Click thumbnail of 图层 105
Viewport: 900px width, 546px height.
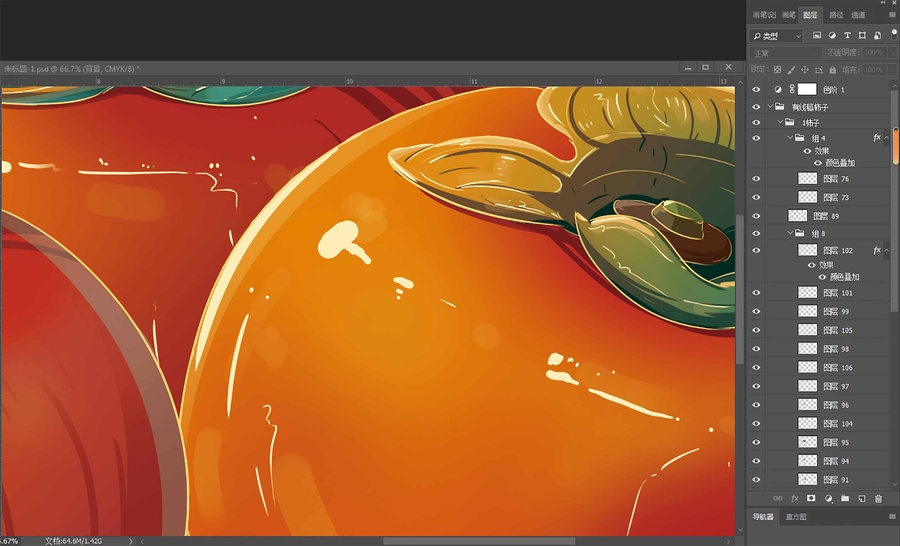click(x=808, y=330)
